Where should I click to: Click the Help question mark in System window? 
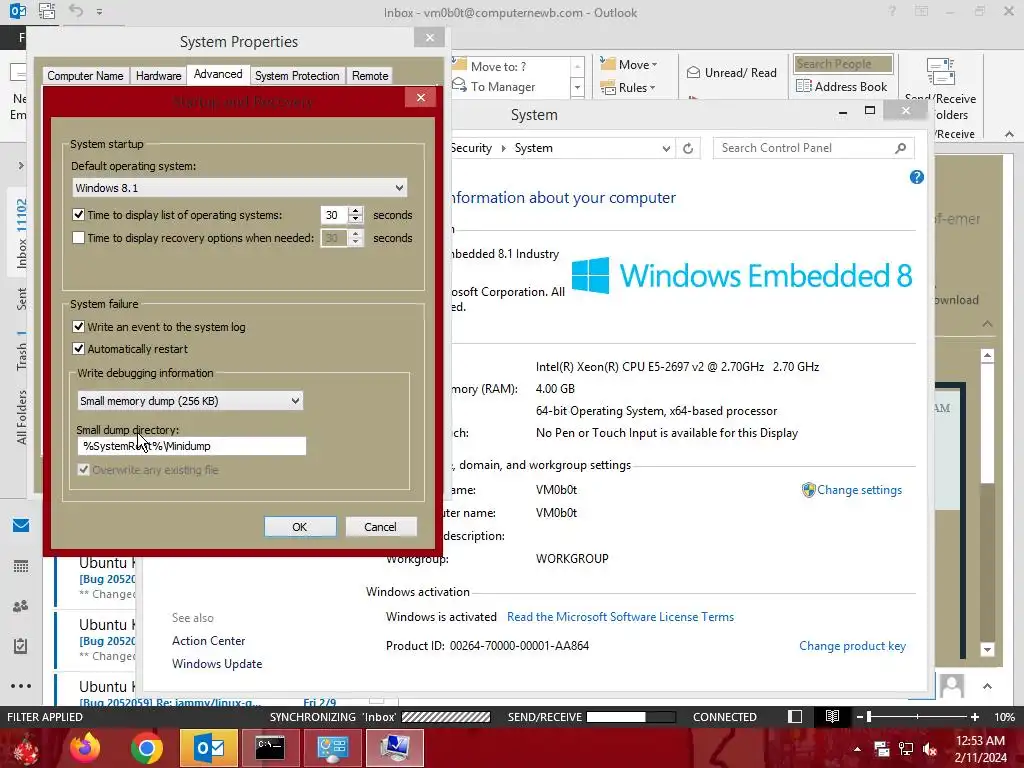916,177
